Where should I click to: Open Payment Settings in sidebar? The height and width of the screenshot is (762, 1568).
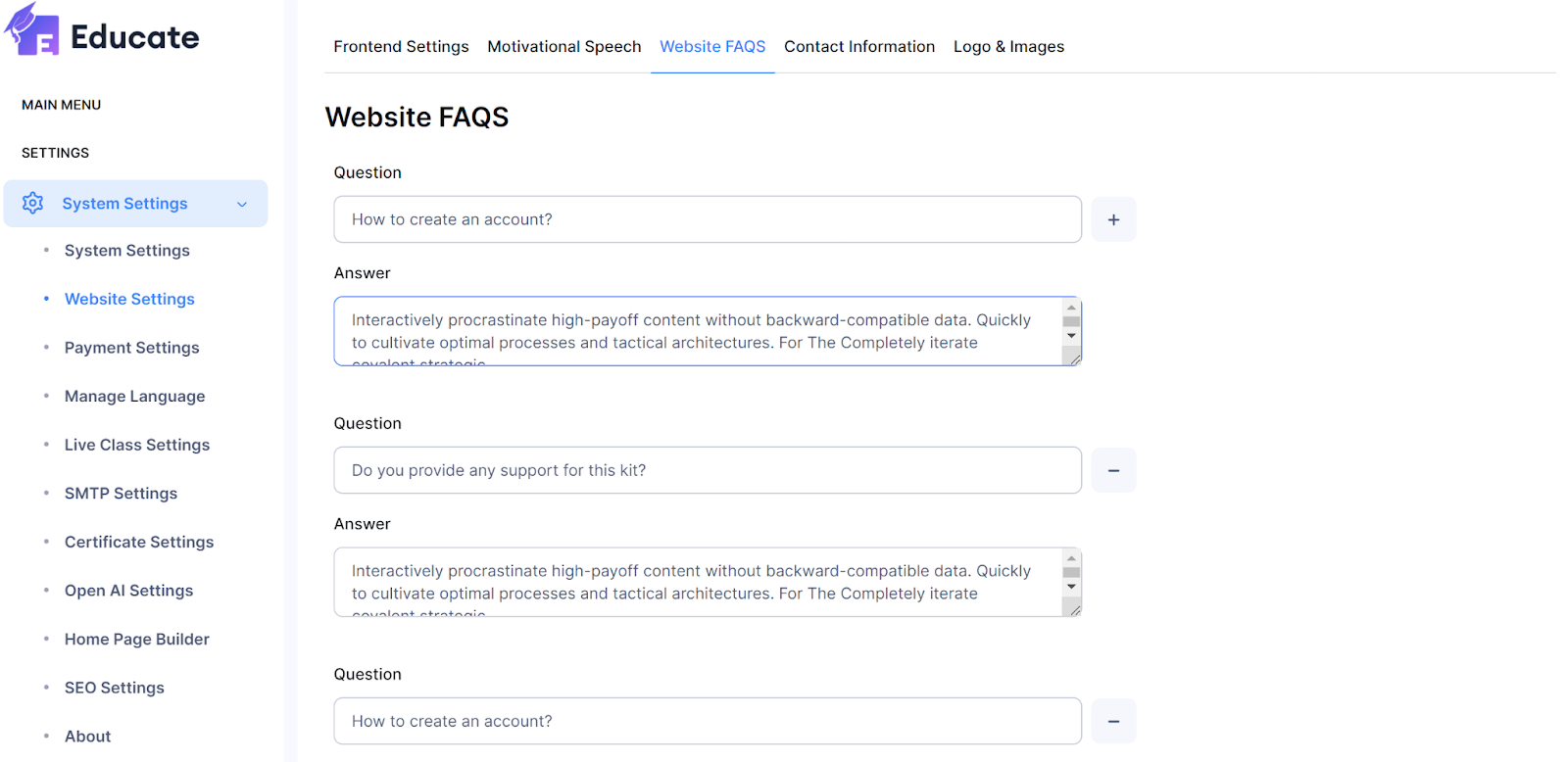(131, 348)
